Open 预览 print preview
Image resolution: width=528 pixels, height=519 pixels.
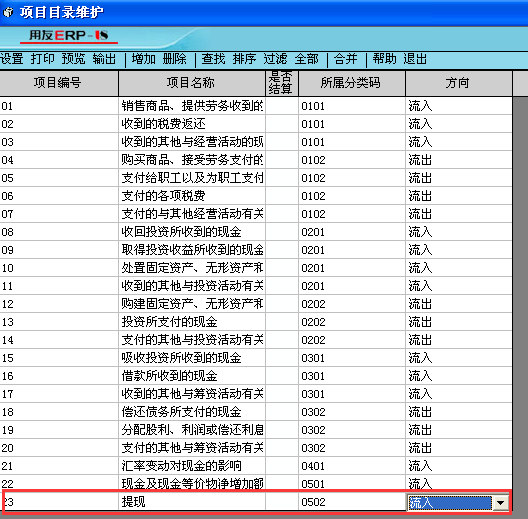pos(73,59)
